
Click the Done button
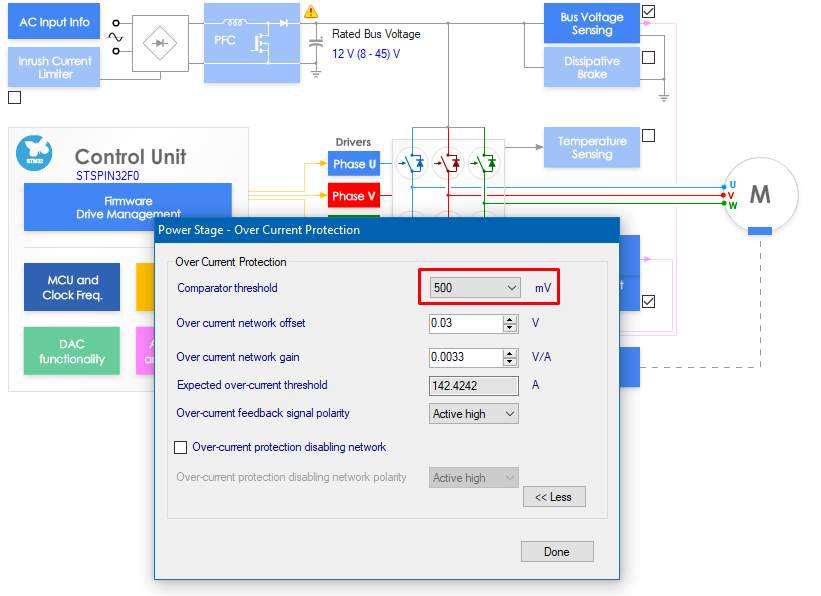pyautogui.click(x=557, y=551)
